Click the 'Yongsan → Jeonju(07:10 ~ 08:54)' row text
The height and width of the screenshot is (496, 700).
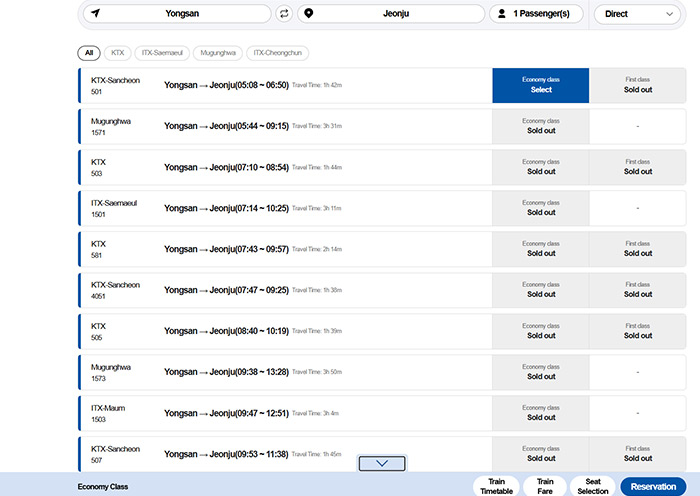coord(226,167)
